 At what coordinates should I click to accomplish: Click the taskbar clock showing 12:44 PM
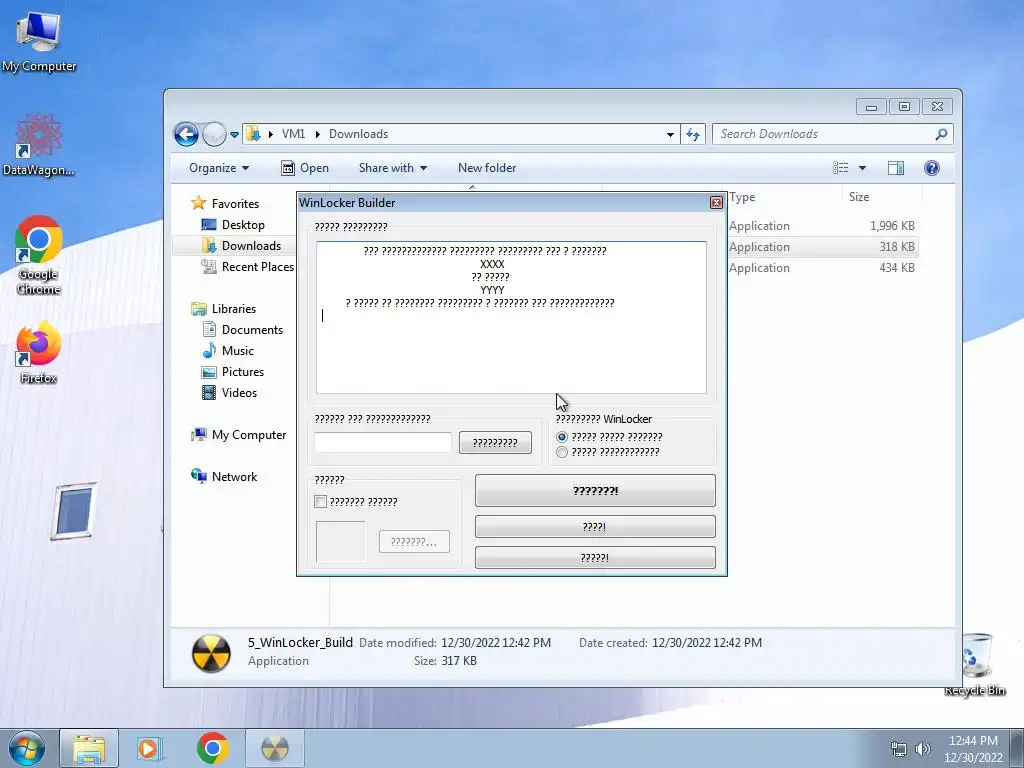point(973,749)
